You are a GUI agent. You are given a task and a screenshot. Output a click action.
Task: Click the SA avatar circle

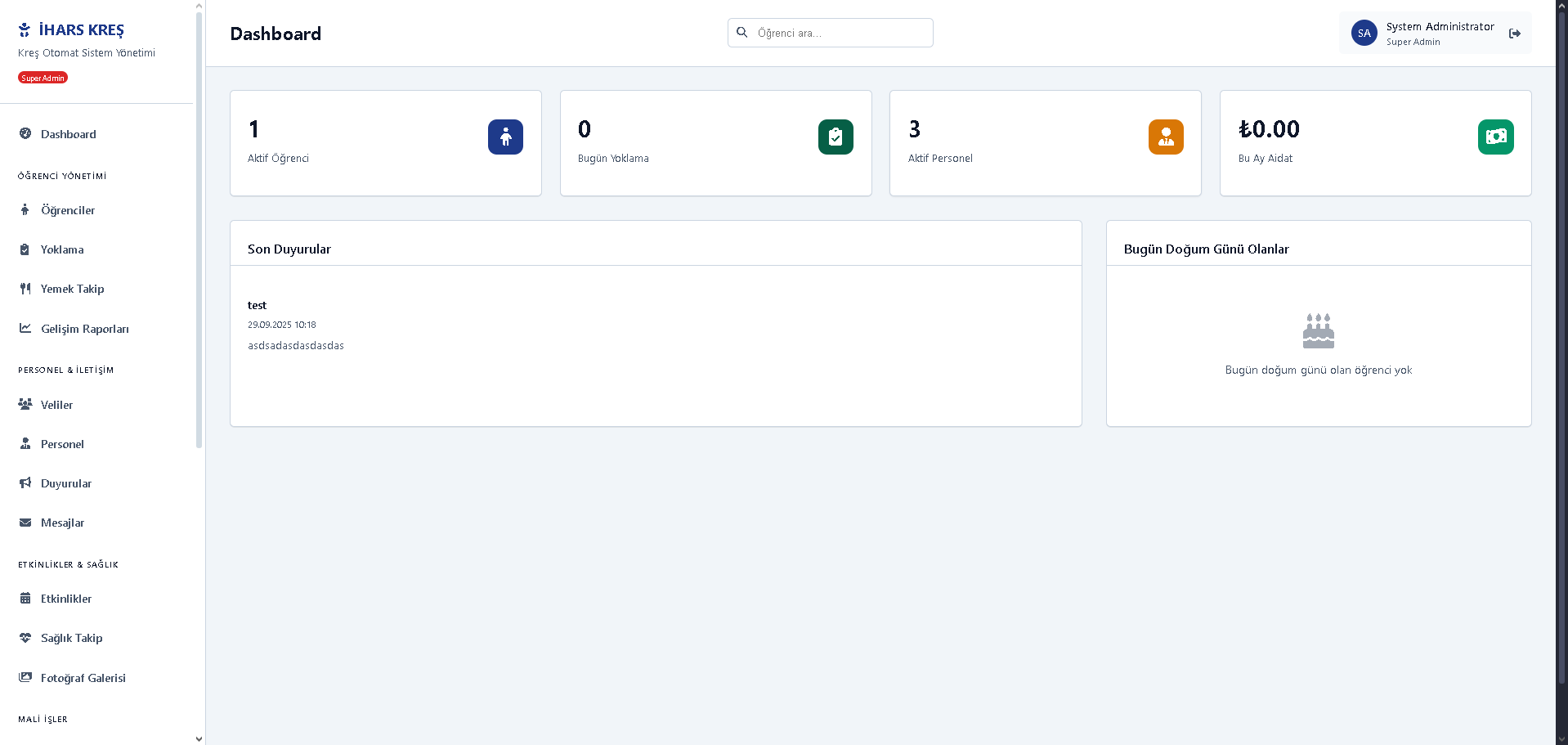[x=1364, y=34]
